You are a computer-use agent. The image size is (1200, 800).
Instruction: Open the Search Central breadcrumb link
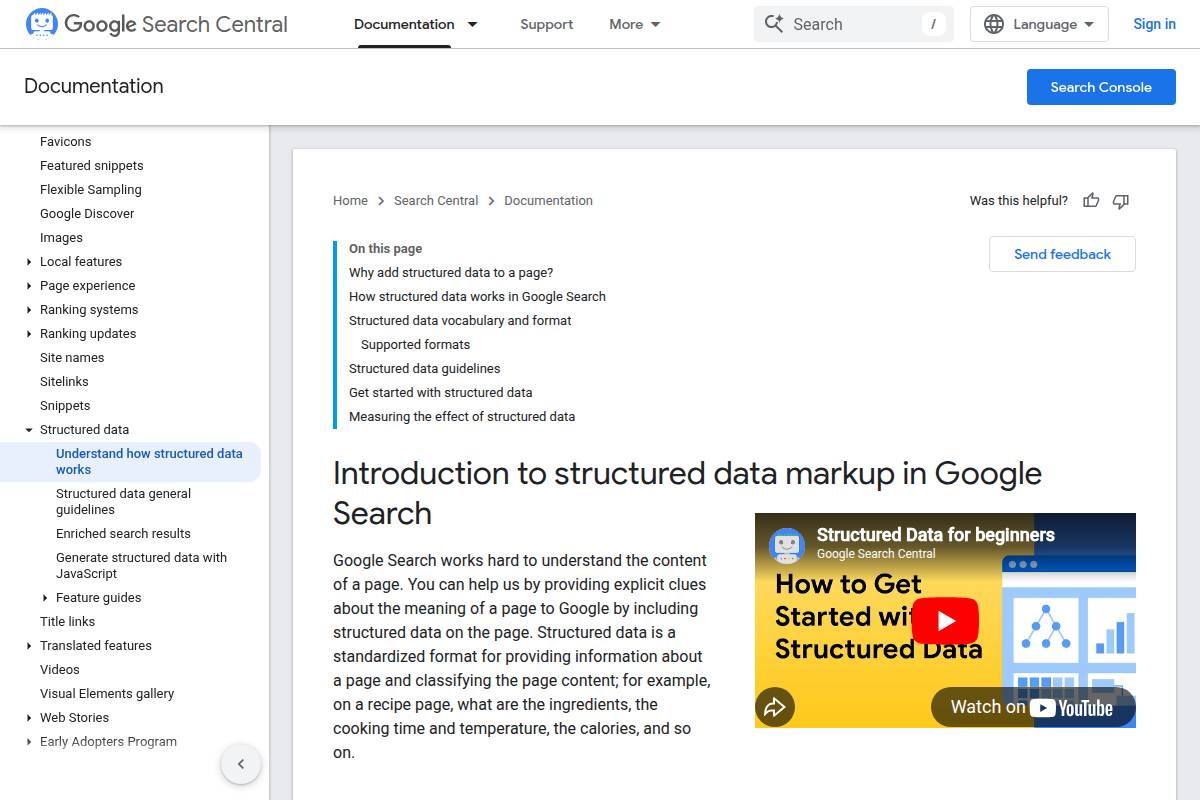(436, 200)
